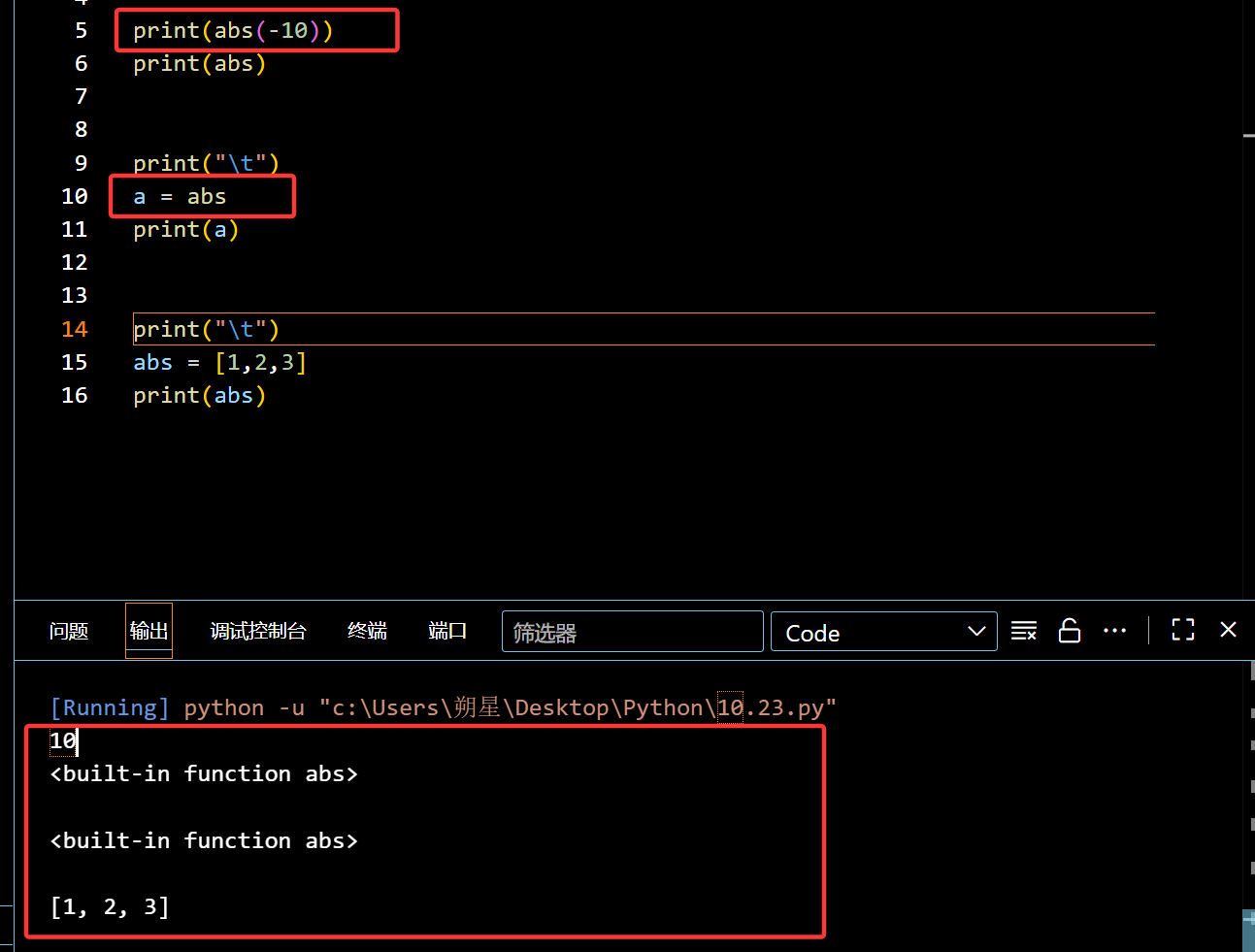This screenshot has width=1255, height=952.
Task: Click the 'abs = [1,2,3]' assignment line
Action: click(x=219, y=363)
